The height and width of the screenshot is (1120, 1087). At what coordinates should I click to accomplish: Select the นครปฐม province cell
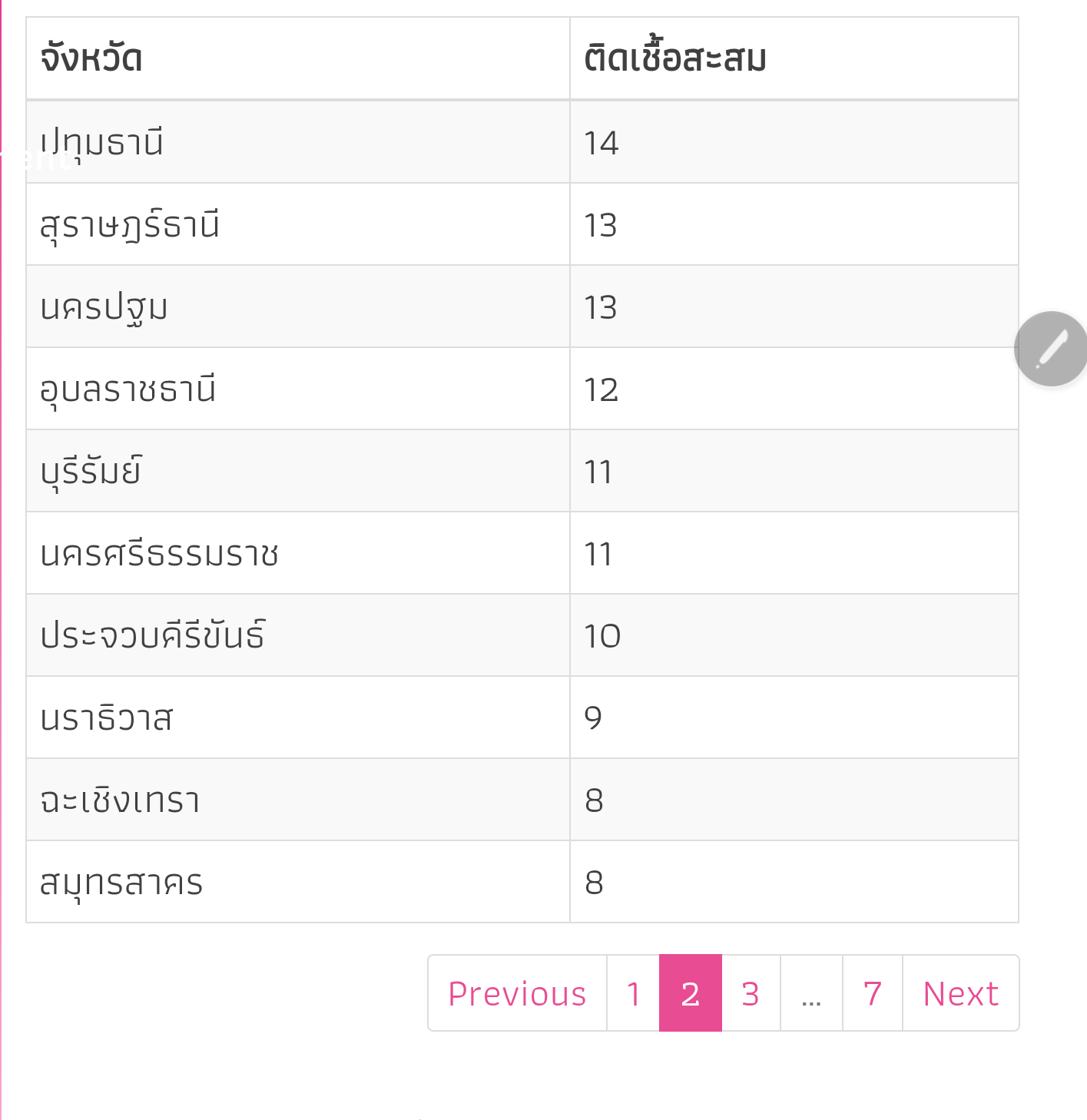(104, 307)
